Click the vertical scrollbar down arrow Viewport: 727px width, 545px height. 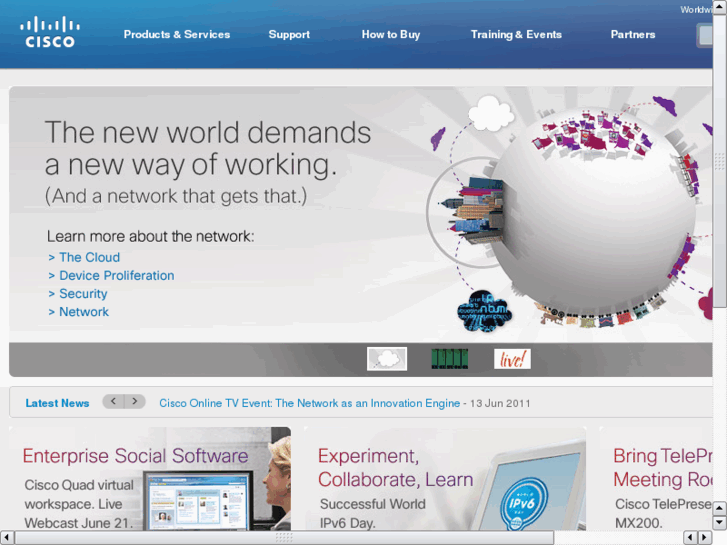pyautogui.click(x=720, y=523)
